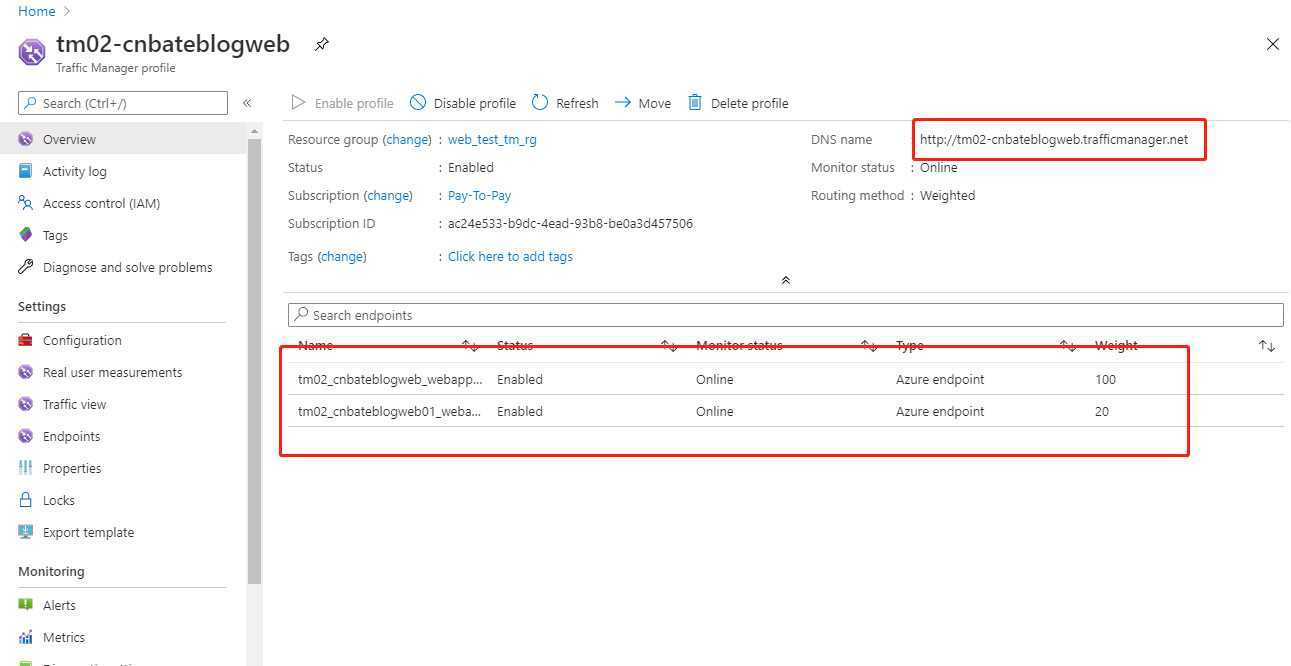Click the Traffic view icon

[26, 404]
